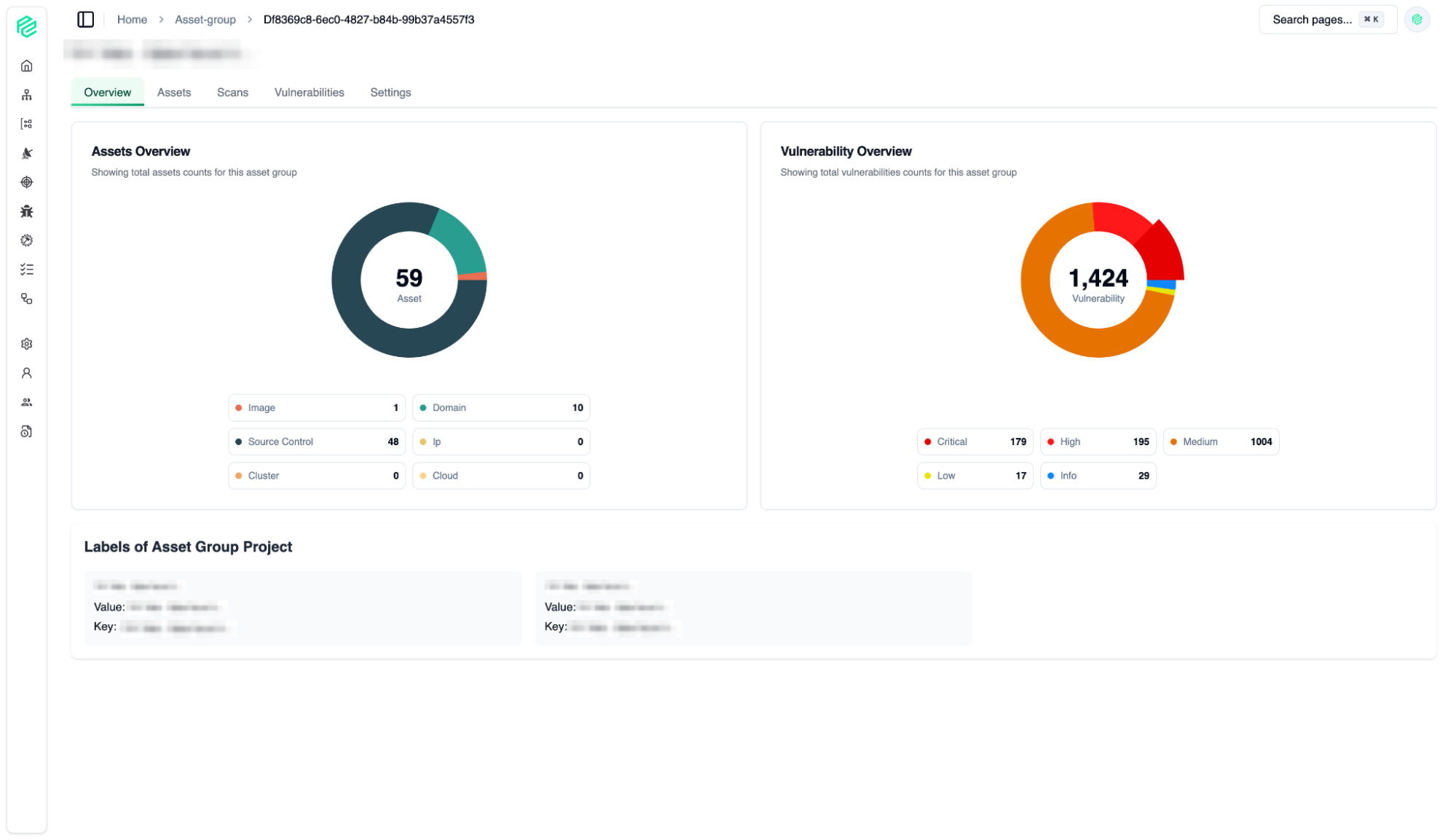
Task: Click the satellite dish sidebar icon
Action: [27, 153]
